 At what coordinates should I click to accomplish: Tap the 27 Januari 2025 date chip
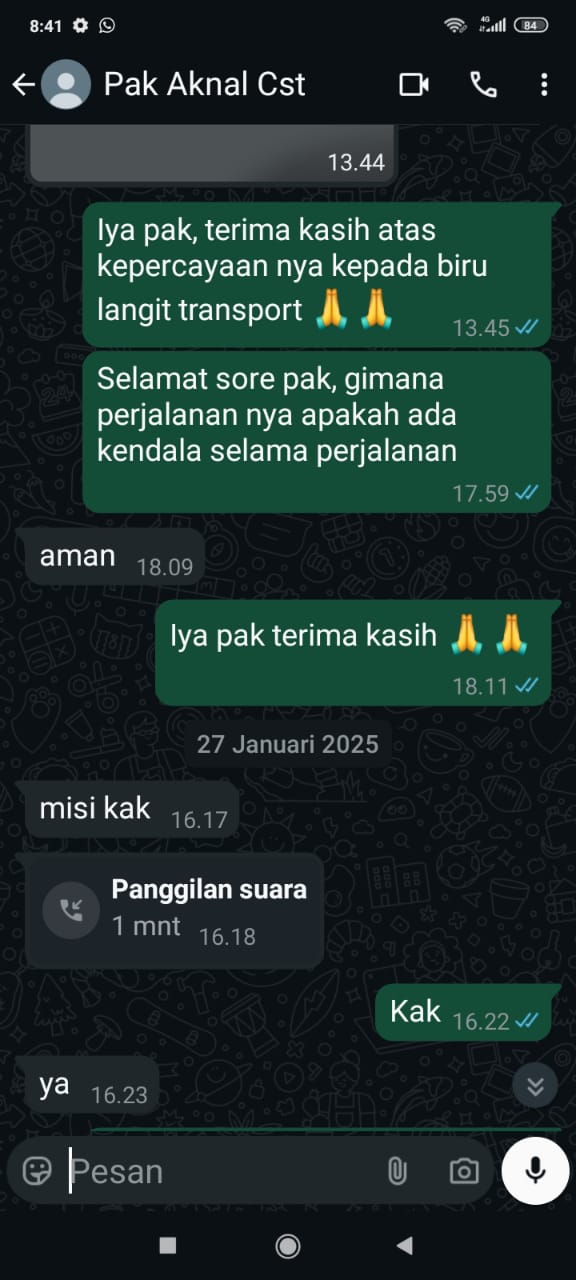[x=288, y=744]
